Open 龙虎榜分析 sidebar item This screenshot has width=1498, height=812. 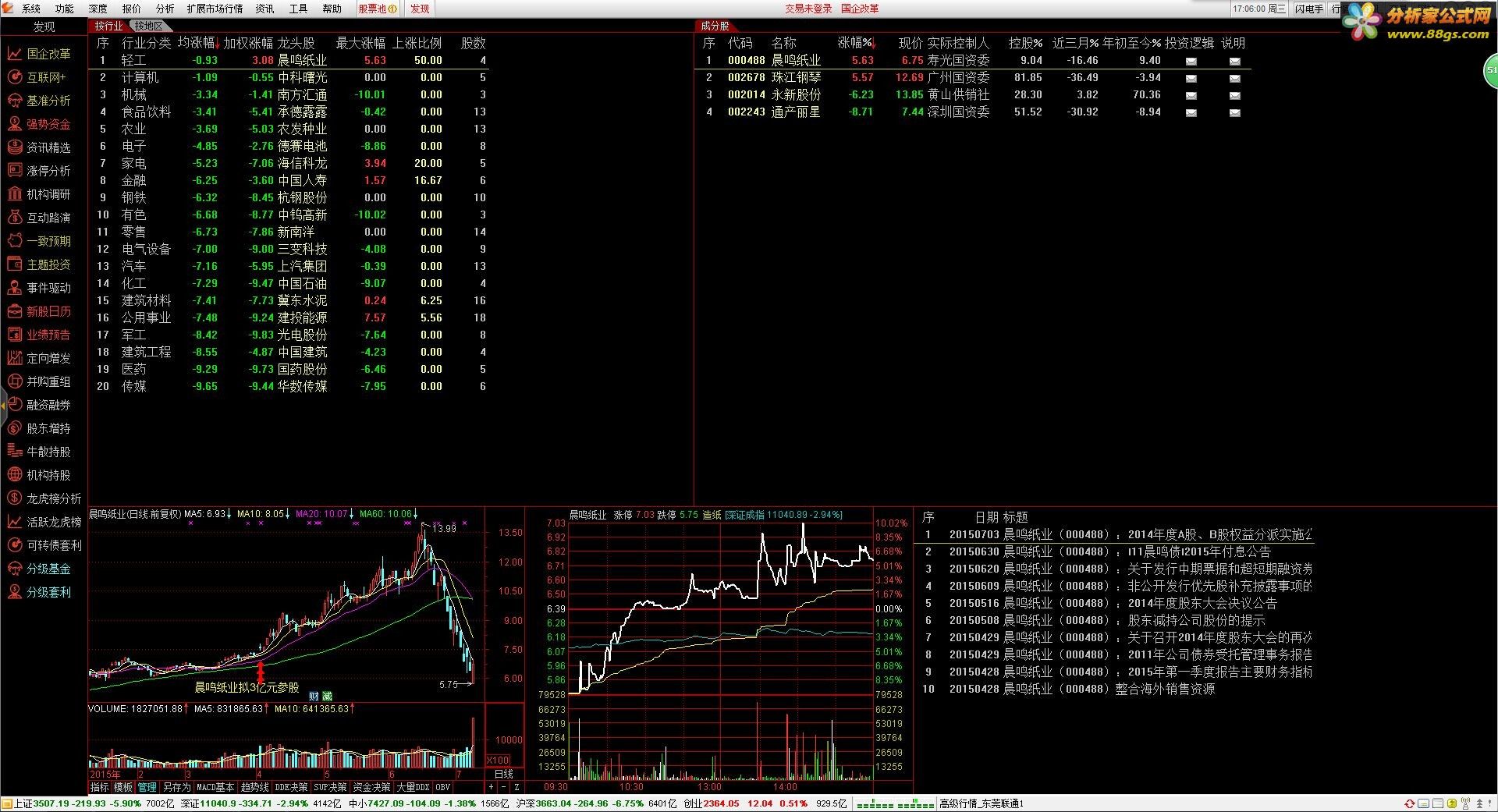(x=44, y=498)
